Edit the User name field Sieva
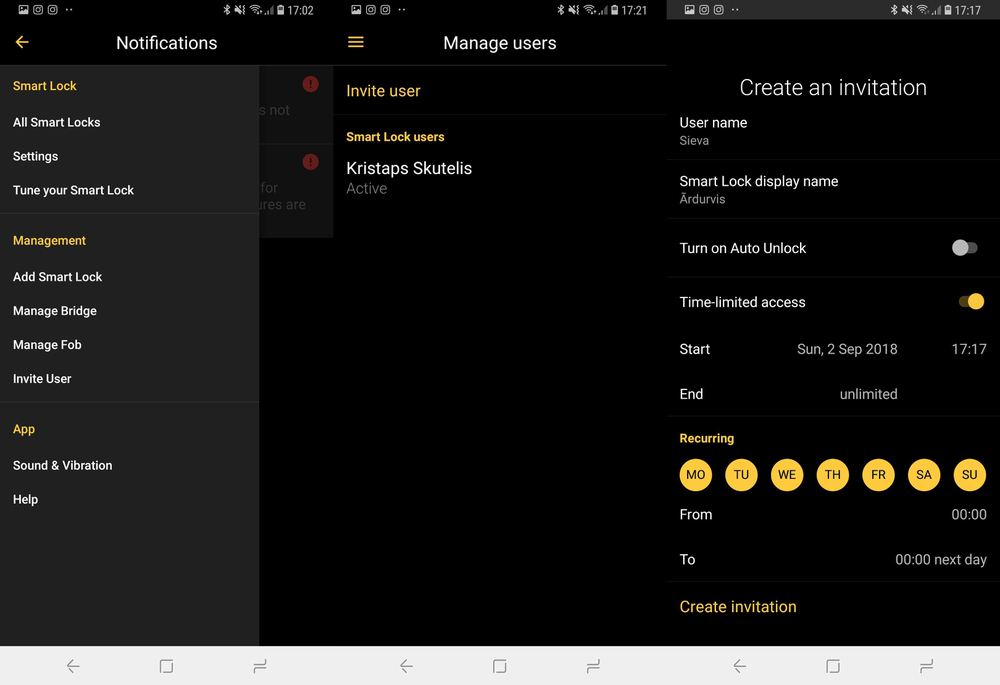The width and height of the screenshot is (1000, 685). click(x=833, y=131)
